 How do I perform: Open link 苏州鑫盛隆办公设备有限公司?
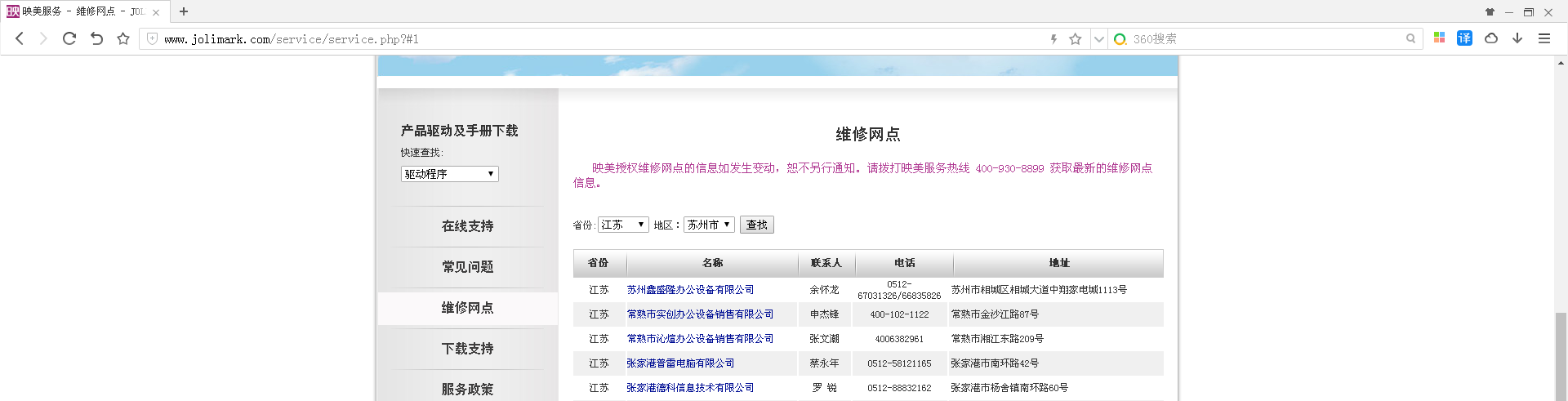click(x=690, y=290)
